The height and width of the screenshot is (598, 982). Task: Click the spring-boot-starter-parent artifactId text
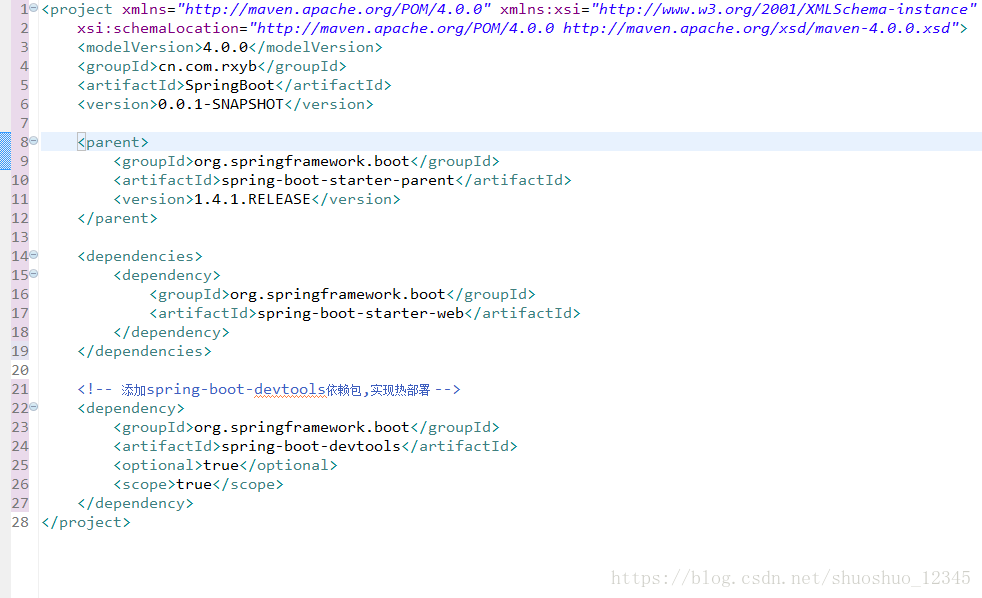coord(338,180)
